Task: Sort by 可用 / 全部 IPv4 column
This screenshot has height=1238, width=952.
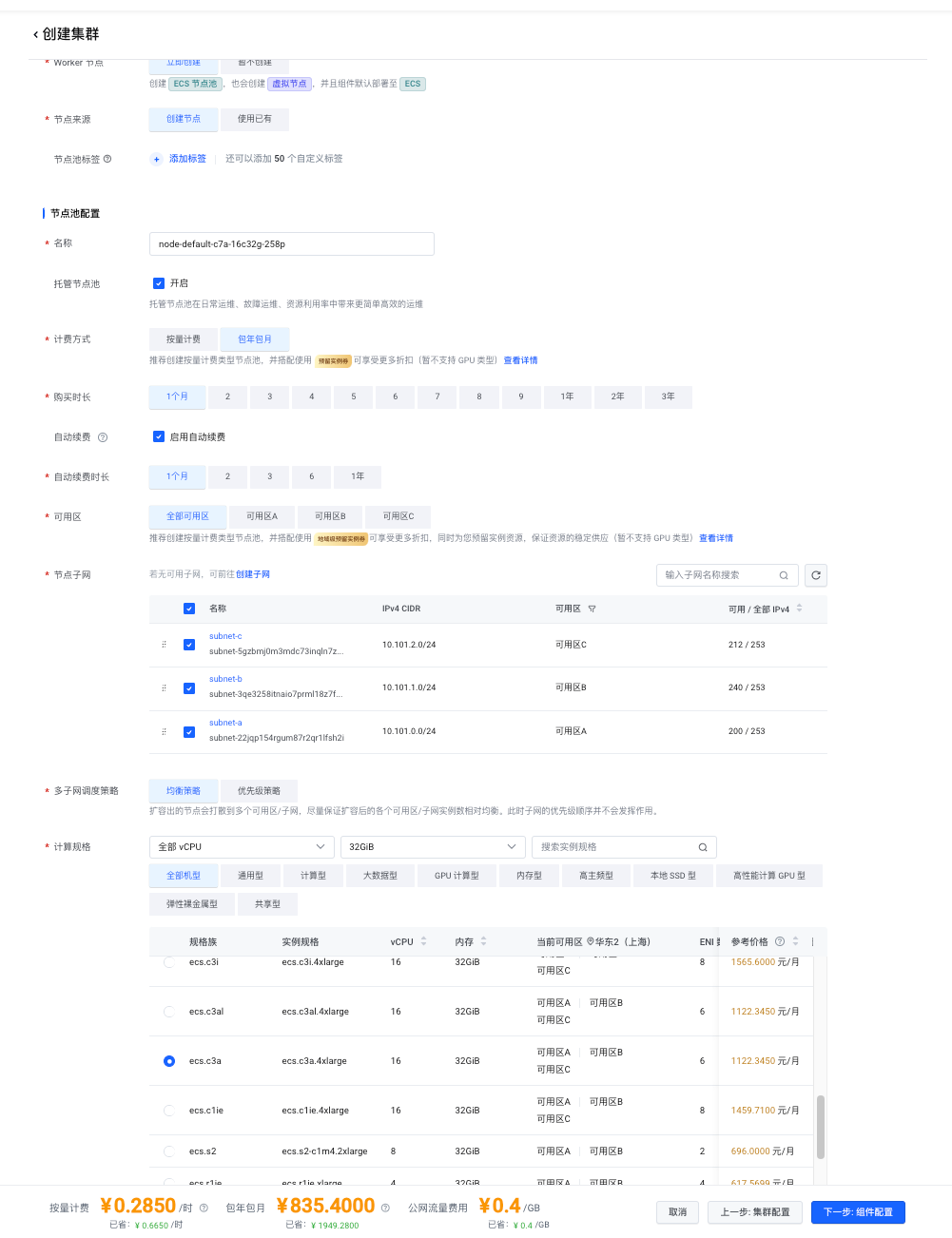Action: coord(799,609)
